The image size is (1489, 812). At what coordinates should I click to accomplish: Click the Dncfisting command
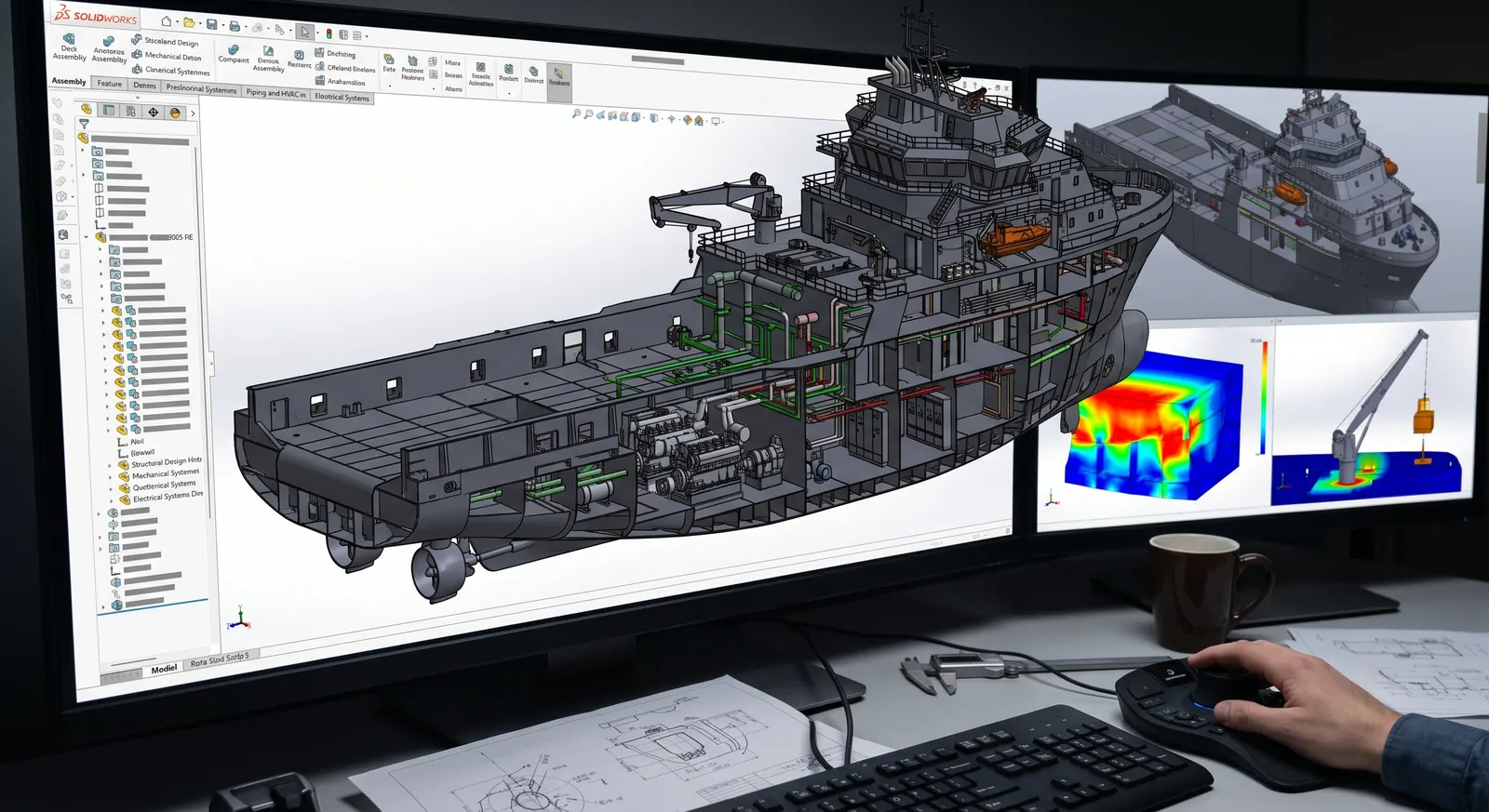pyautogui.click(x=335, y=53)
